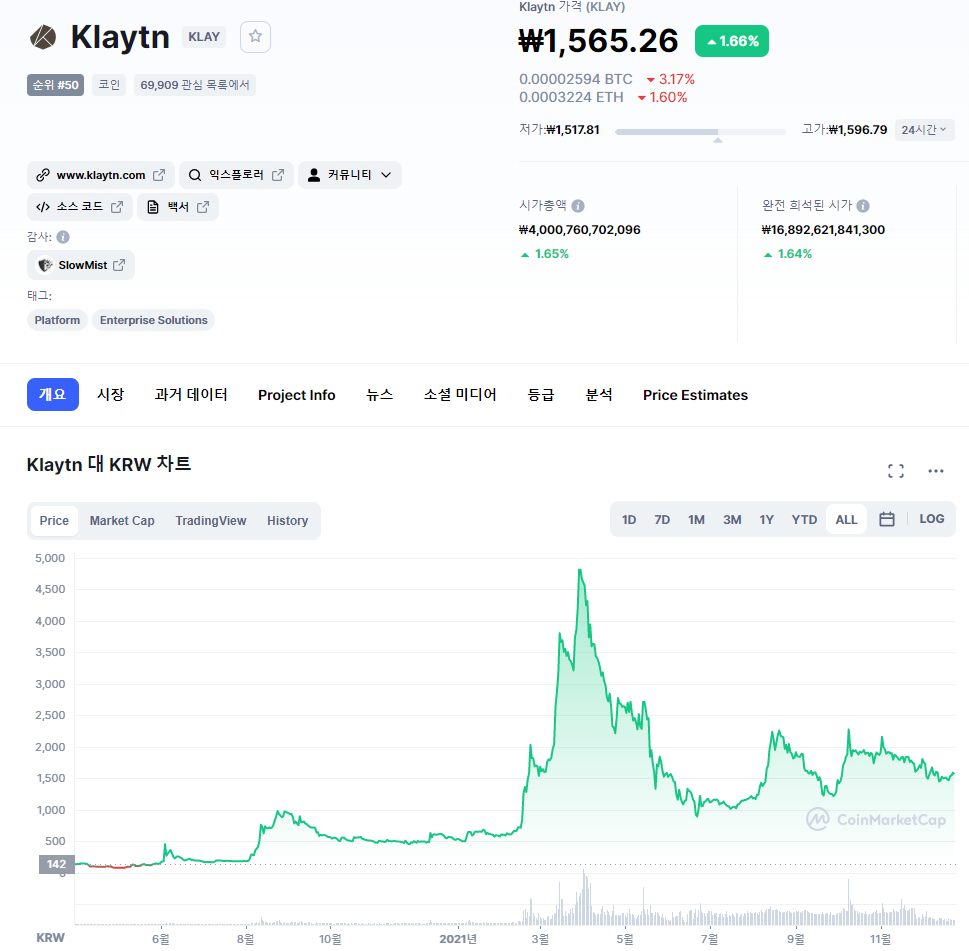969x951 pixels.
Task: Open the 익스플로러 explorer link
Action: click(236, 175)
